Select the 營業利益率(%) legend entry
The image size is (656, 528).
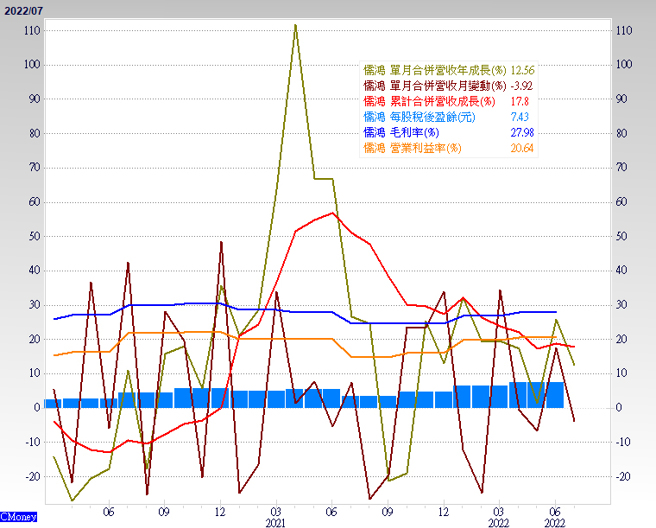(413, 148)
